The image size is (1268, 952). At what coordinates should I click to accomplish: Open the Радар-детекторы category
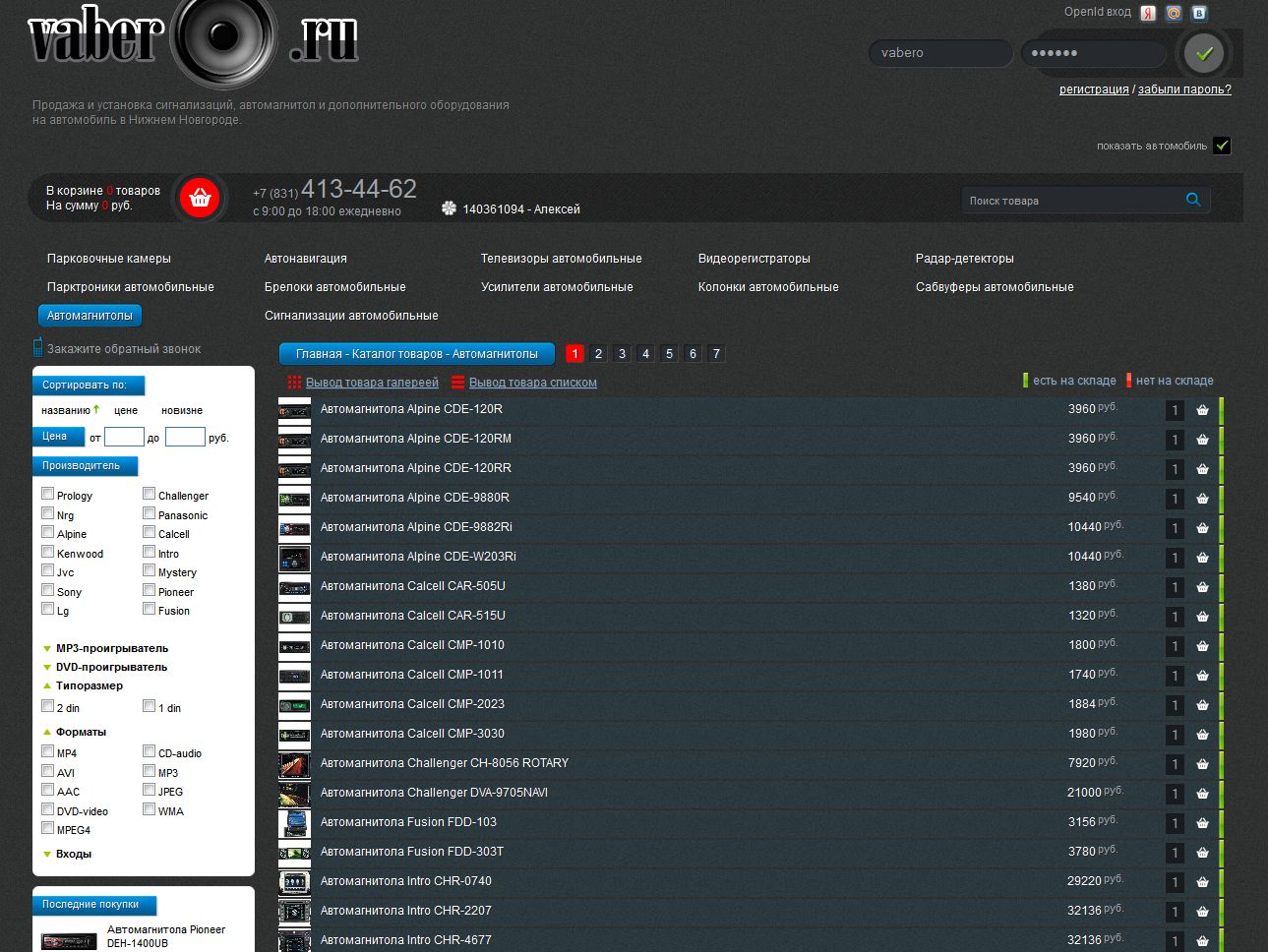tap(965, 259)
